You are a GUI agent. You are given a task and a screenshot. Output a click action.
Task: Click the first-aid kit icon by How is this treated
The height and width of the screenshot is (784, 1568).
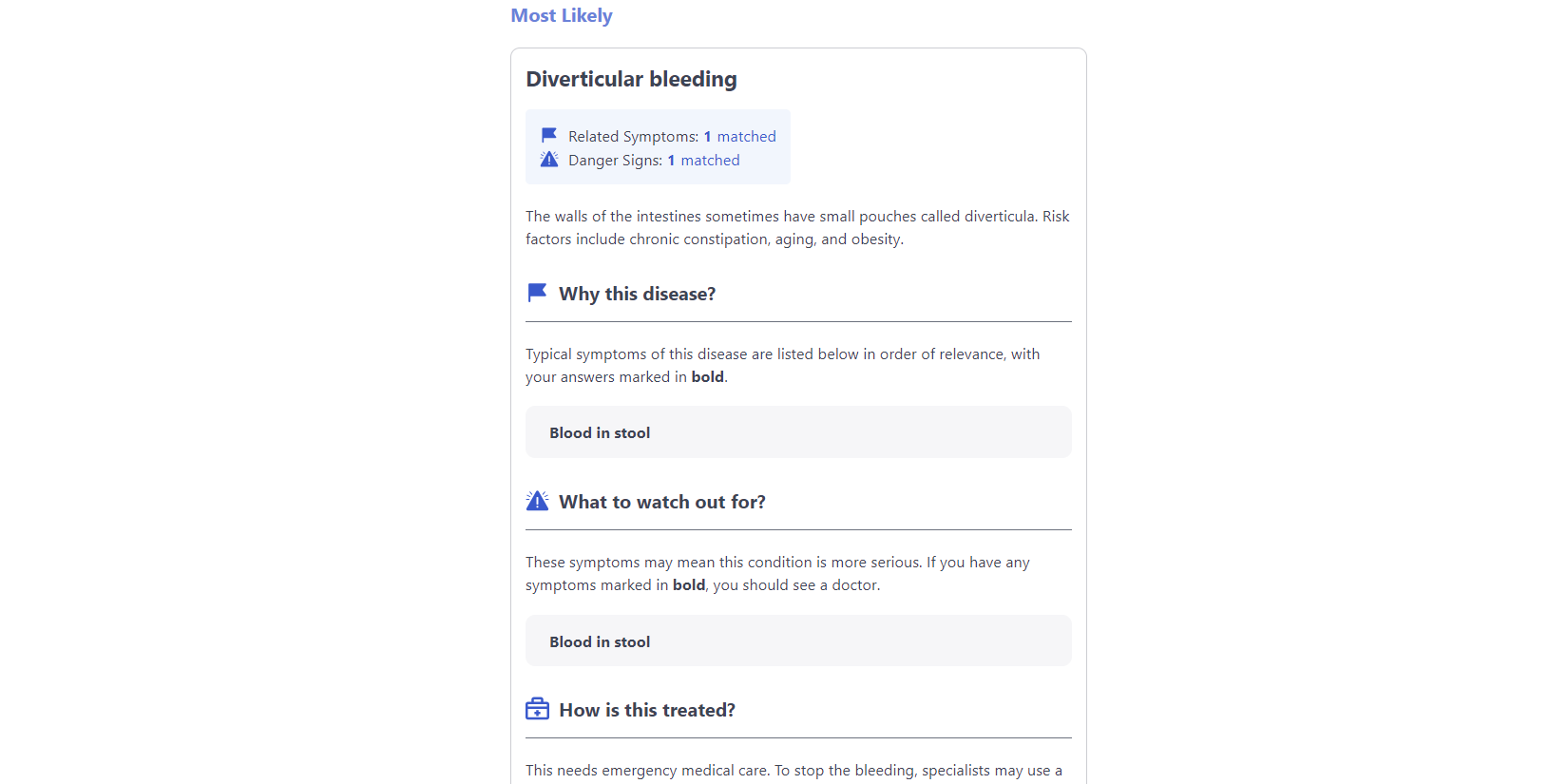coord(537,709)
